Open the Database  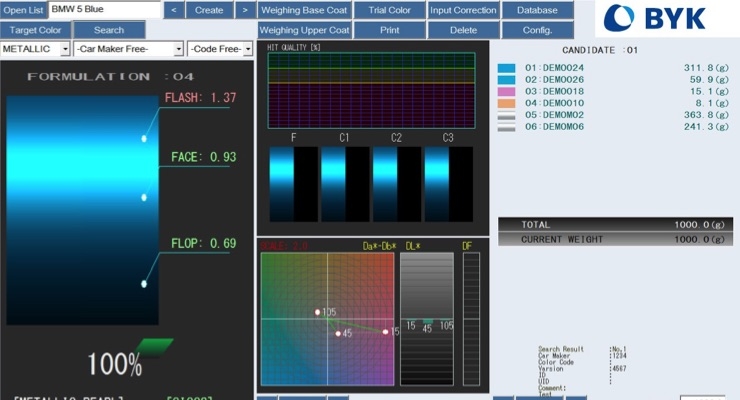537,10
